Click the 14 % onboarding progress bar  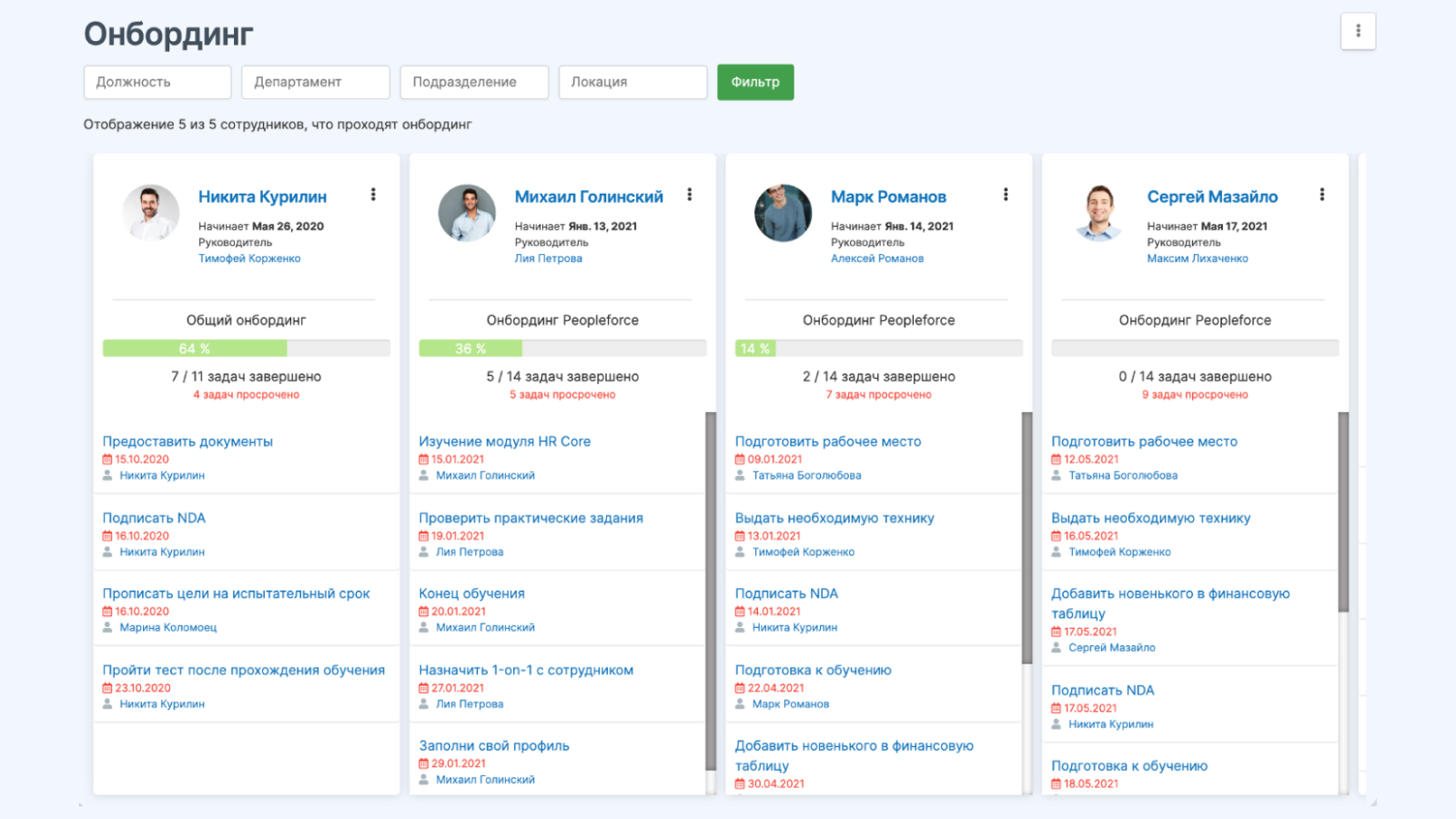point(879,349)
